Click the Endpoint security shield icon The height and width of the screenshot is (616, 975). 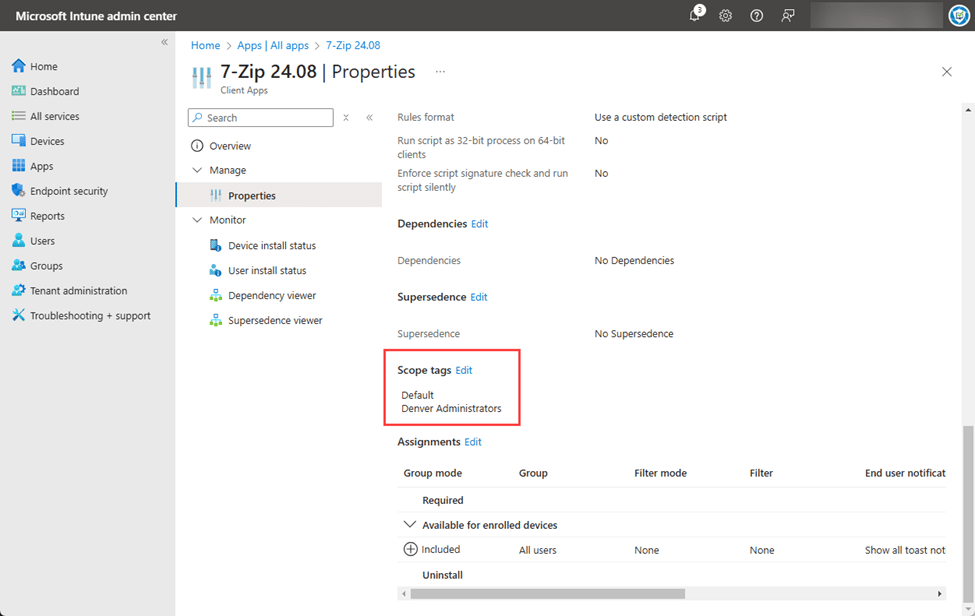pyautogui.click(x=18, y=191)
